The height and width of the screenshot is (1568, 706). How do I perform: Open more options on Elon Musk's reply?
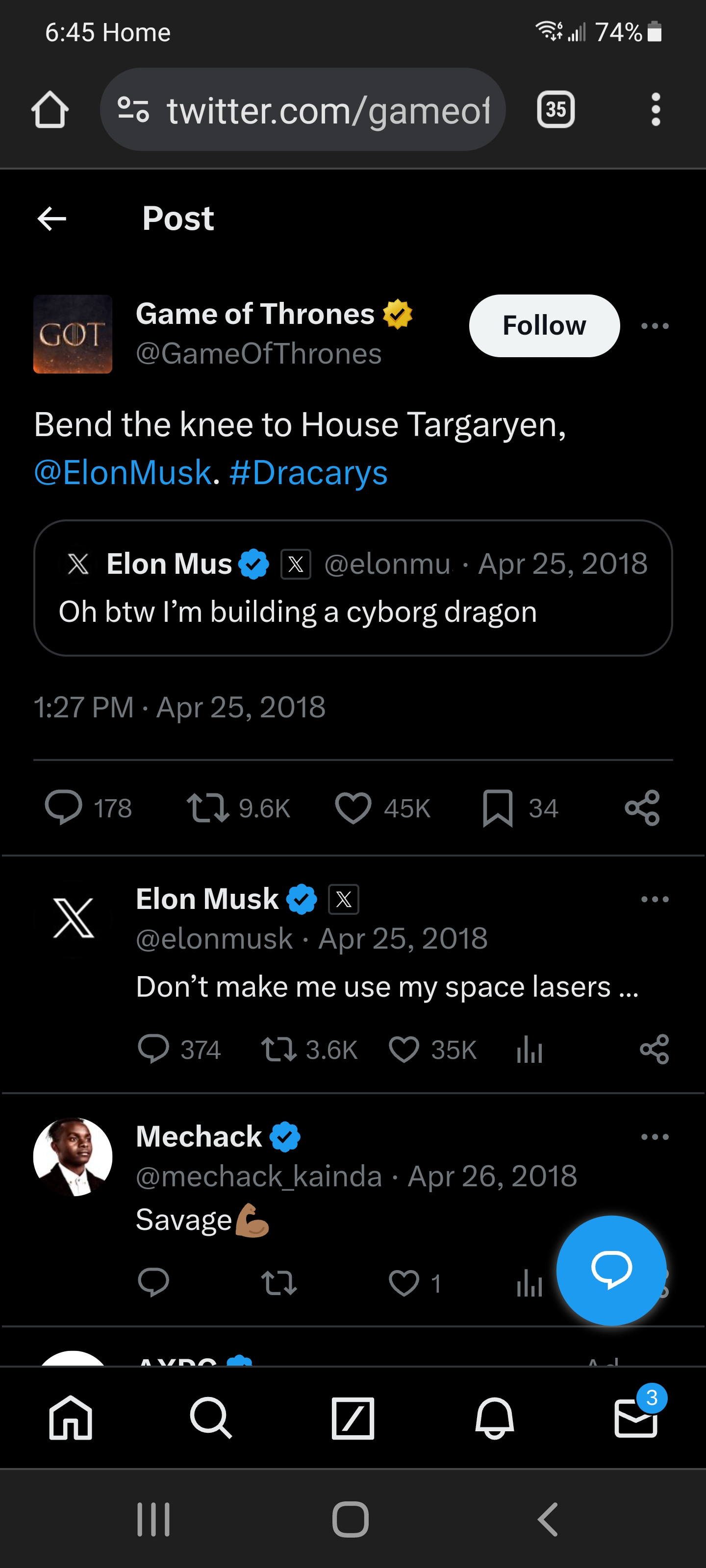(655, 899)
